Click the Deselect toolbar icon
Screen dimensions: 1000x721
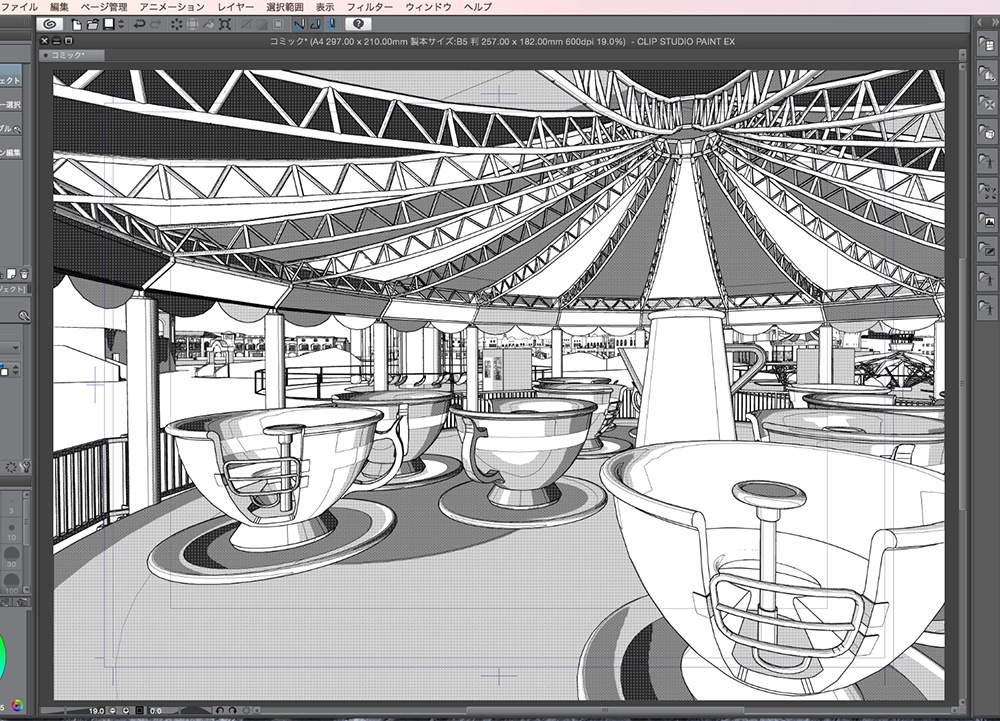[246, 24]
